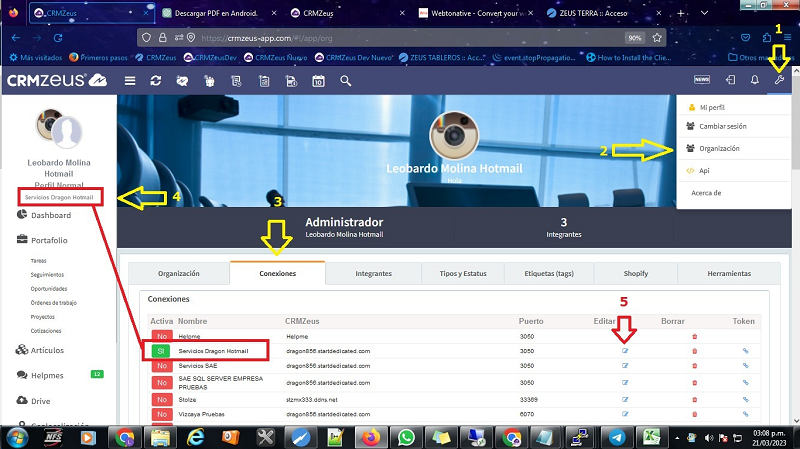Switch to the Integrantes tab
800x449 pixels.
click(x=373, y=273)
